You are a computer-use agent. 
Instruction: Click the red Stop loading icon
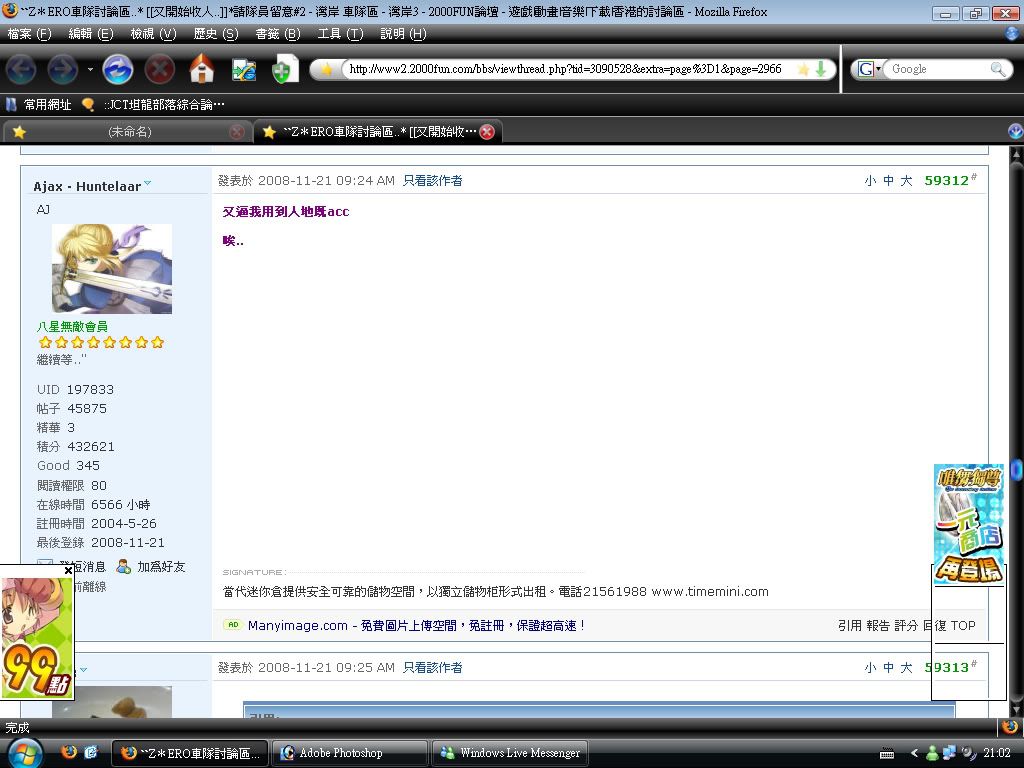[x=160, y=69]
